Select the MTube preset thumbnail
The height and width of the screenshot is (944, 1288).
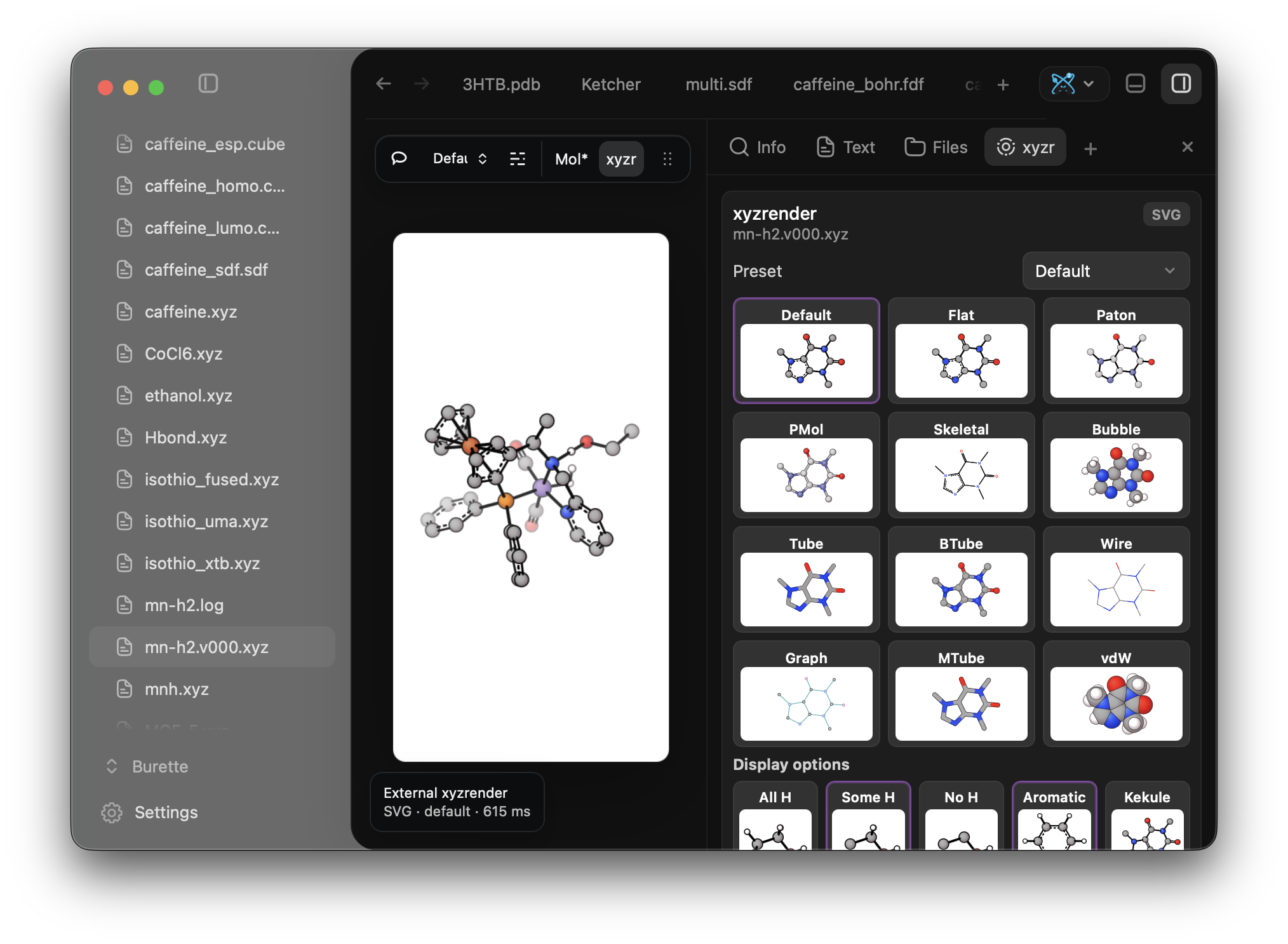pyautogui.click(x=961, y=694)
